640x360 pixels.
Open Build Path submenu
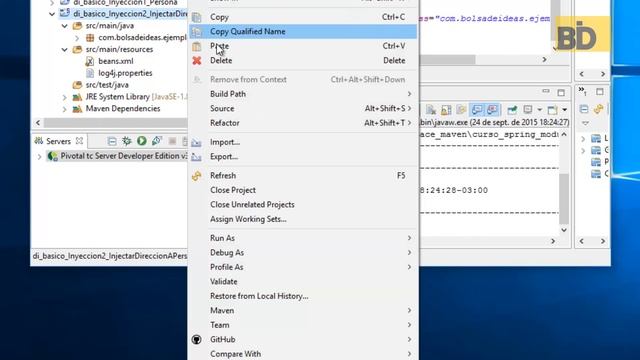click(303, 94)
